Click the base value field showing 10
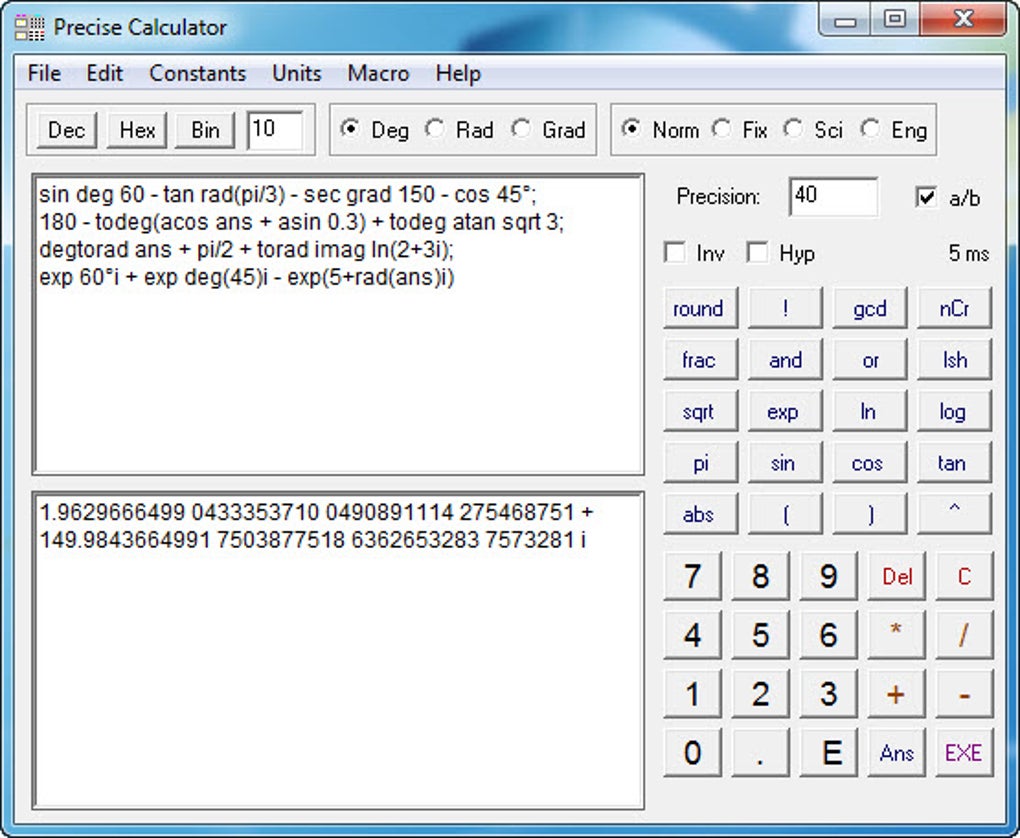 pyautogui.click(x=275, y=130)
